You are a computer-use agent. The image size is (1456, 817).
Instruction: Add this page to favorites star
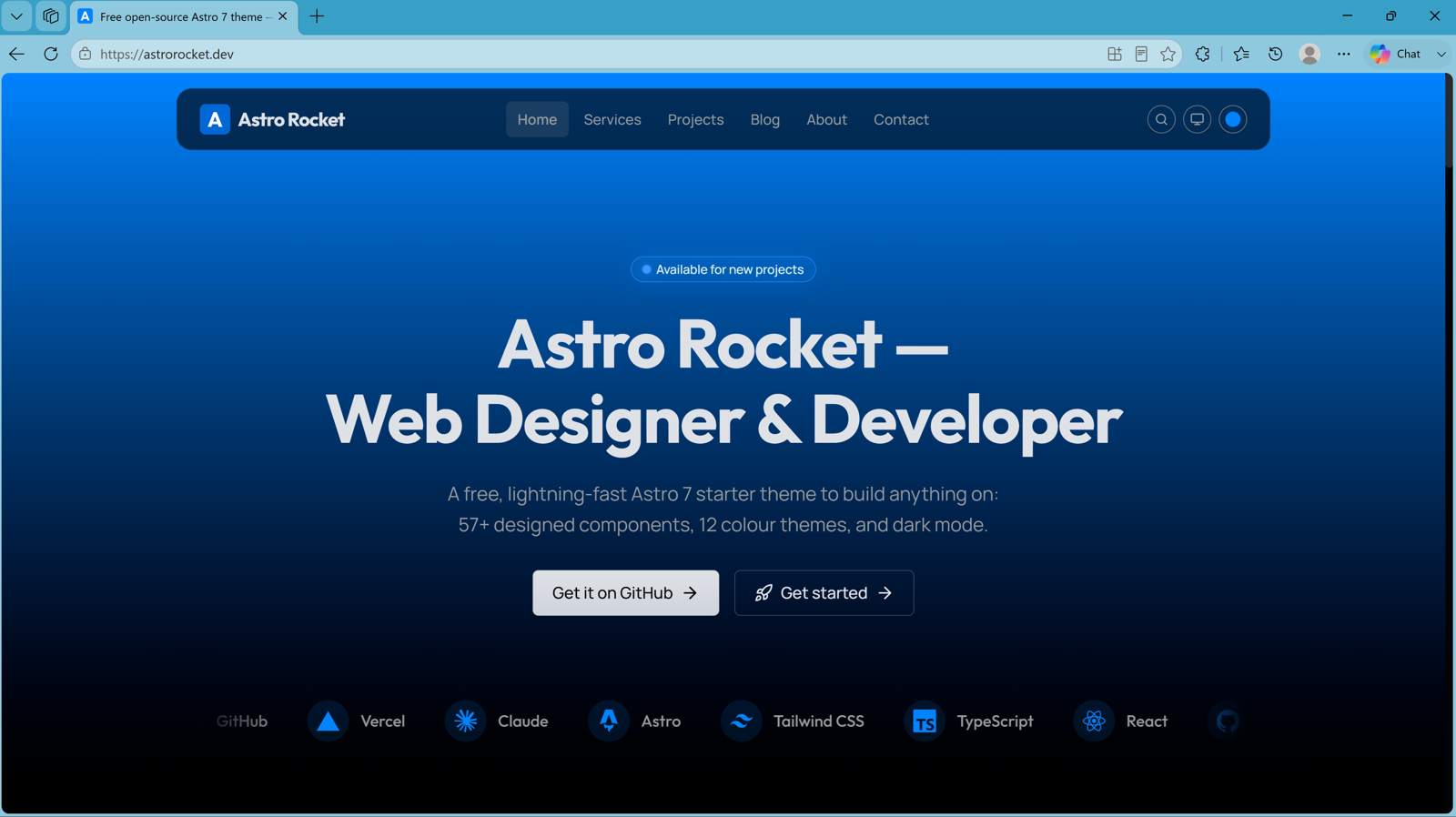(1168, 54)
